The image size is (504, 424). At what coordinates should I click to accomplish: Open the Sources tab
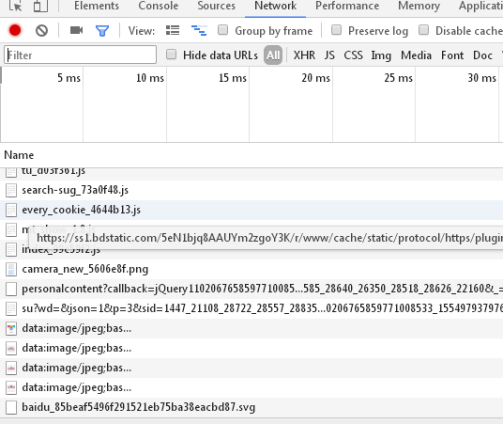216,6
